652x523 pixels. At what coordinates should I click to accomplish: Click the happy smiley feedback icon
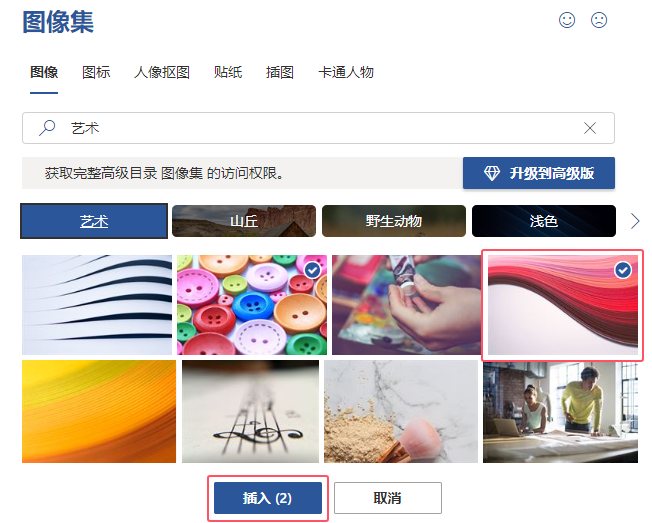pyautogui.click(x=567, y=20)
